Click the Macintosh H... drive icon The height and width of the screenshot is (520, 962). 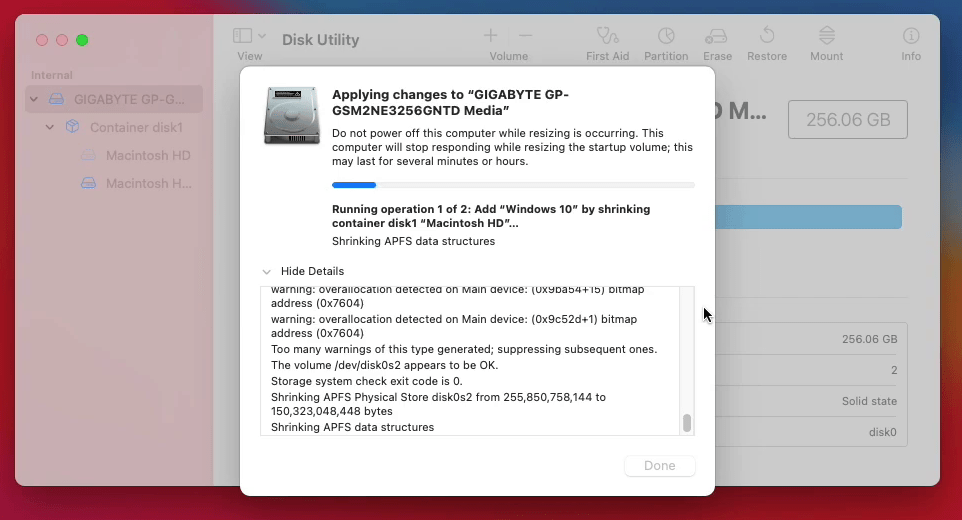tap(88, 183)
